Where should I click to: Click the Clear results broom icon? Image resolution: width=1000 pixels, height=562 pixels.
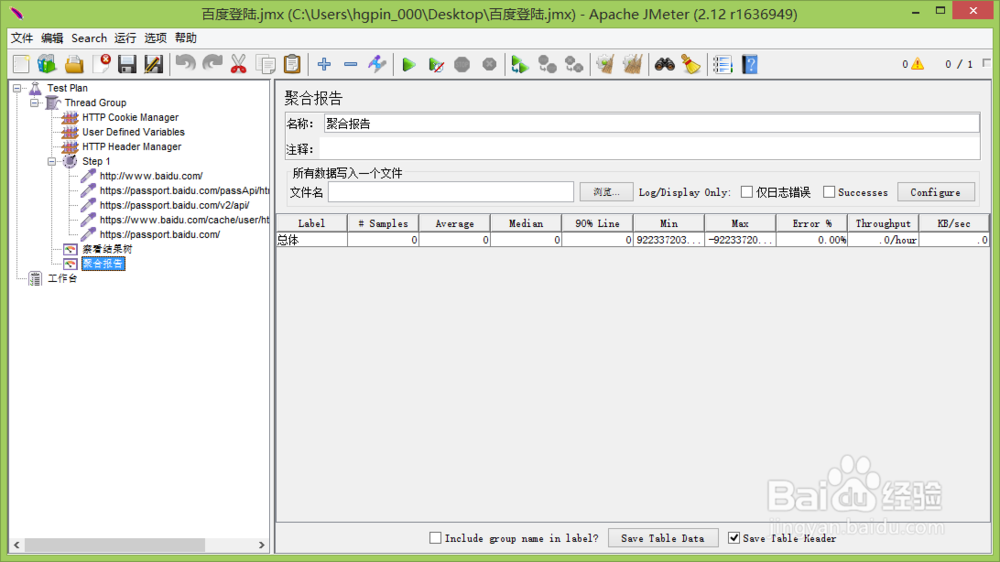(x=605, y=64)
